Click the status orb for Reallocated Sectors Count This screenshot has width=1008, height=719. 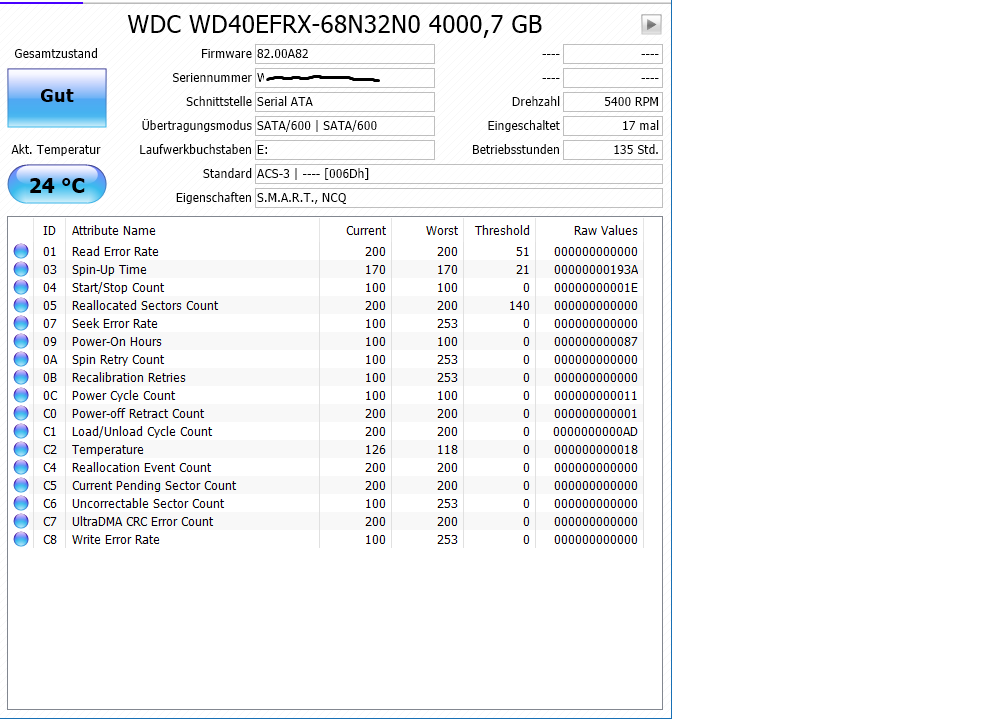pyautogui.click(x=21, y=305)
